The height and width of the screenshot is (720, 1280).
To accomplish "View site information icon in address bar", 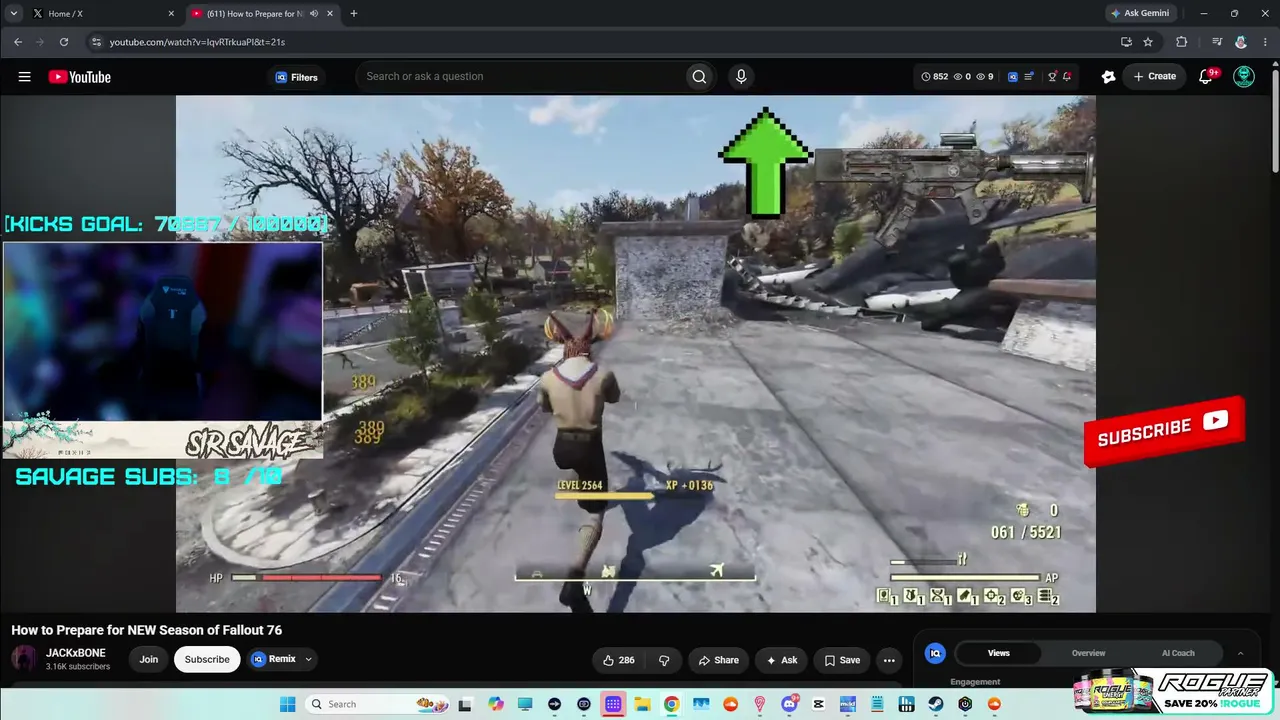I will [x=96, y=42].
